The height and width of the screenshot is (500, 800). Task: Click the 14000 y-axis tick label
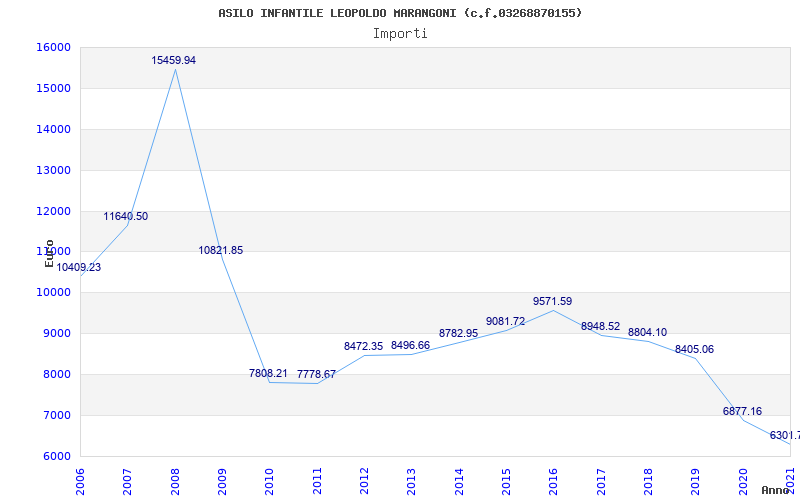[53, 130]
